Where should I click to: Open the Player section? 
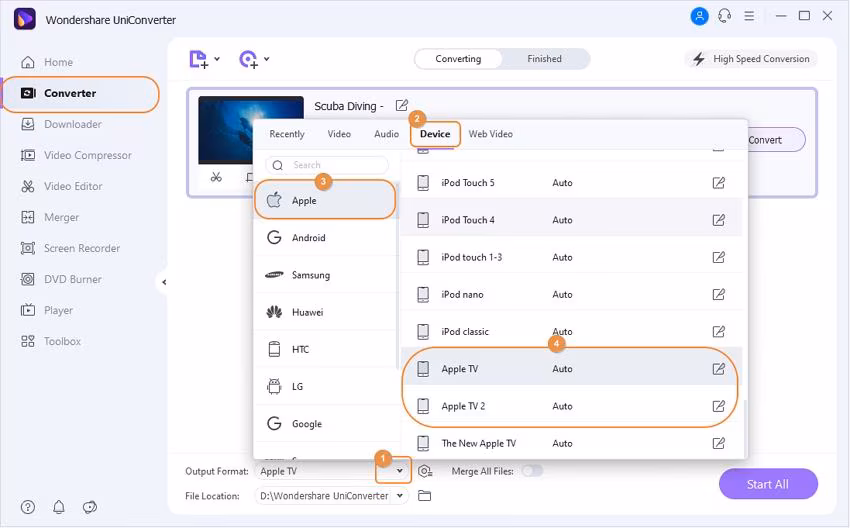pos(46,310)
